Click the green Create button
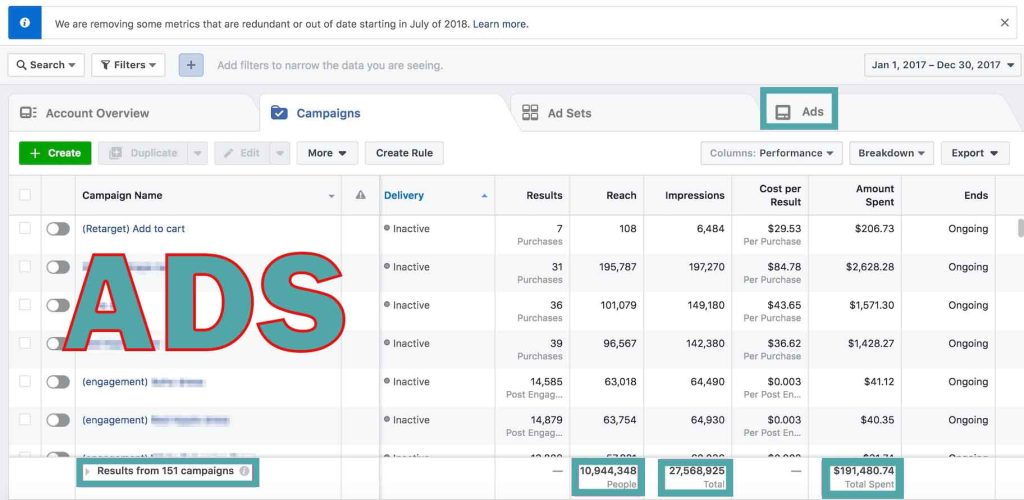This screenshot has height=500, width=1024. (55, 153)
